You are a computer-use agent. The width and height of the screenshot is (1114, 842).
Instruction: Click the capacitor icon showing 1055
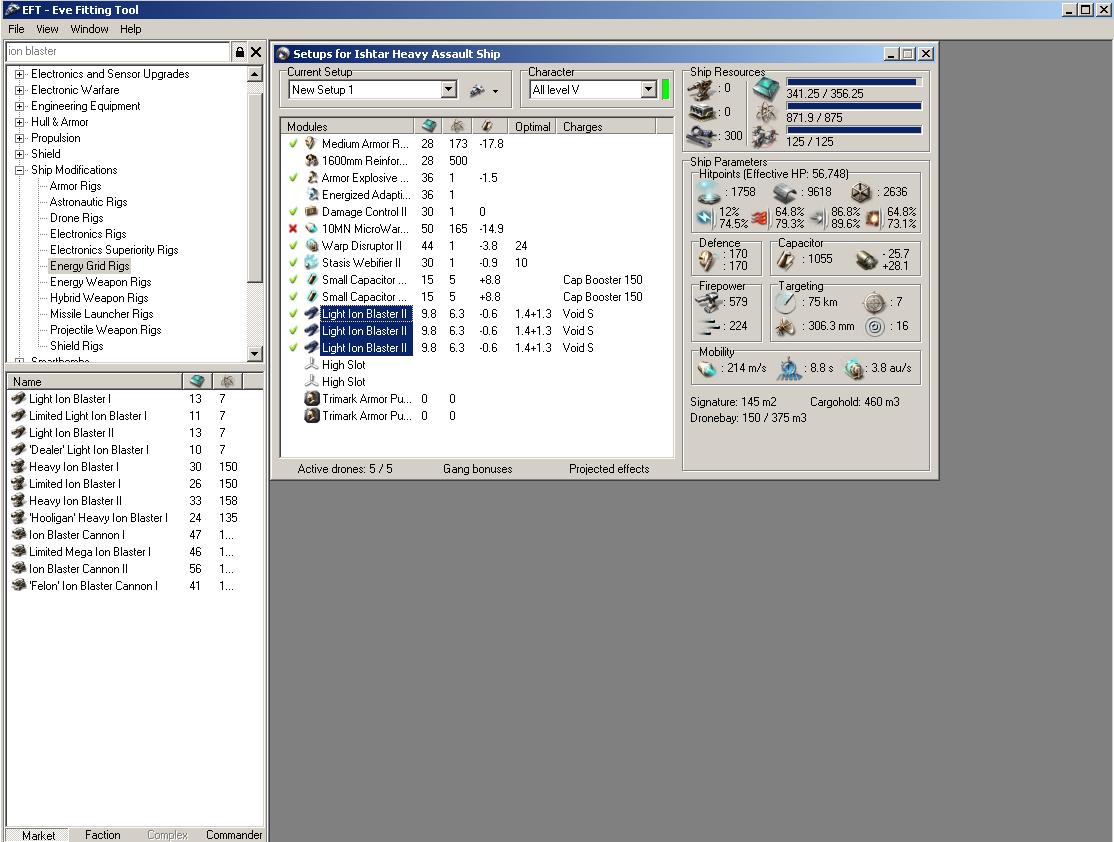click(x=785, y=260)
